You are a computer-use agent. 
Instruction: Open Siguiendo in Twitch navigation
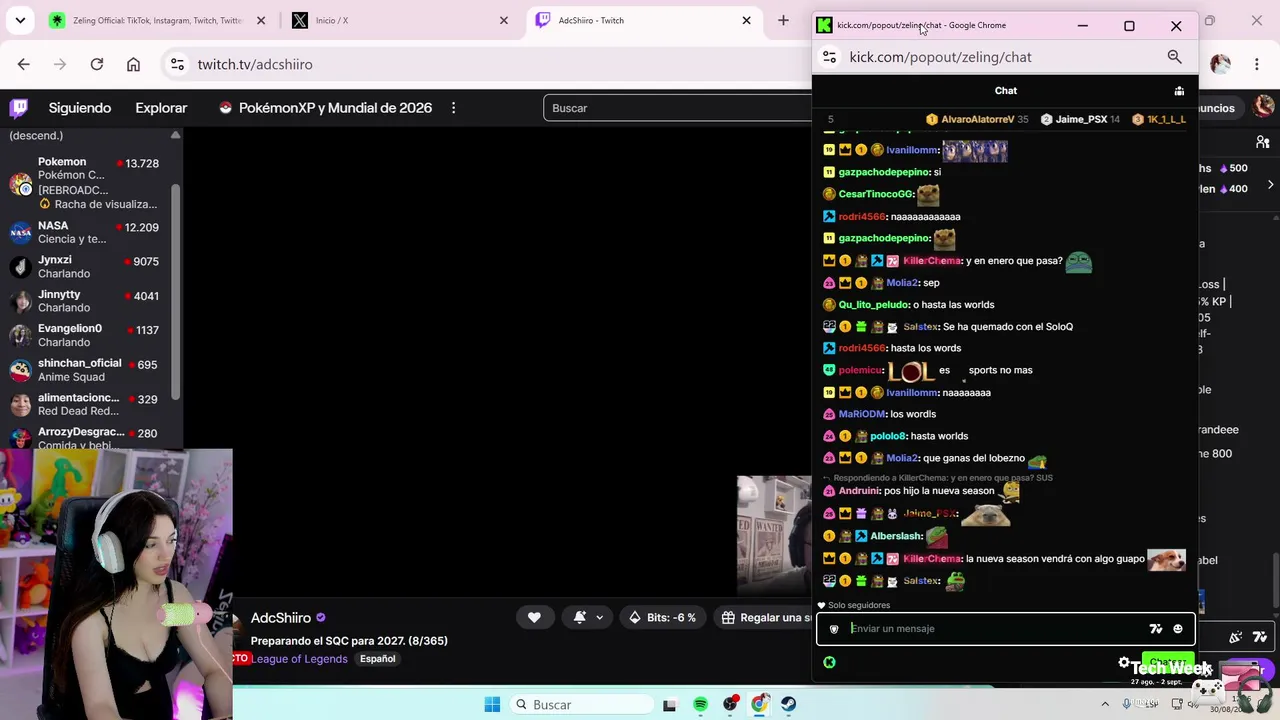click(x=80, y=108)
